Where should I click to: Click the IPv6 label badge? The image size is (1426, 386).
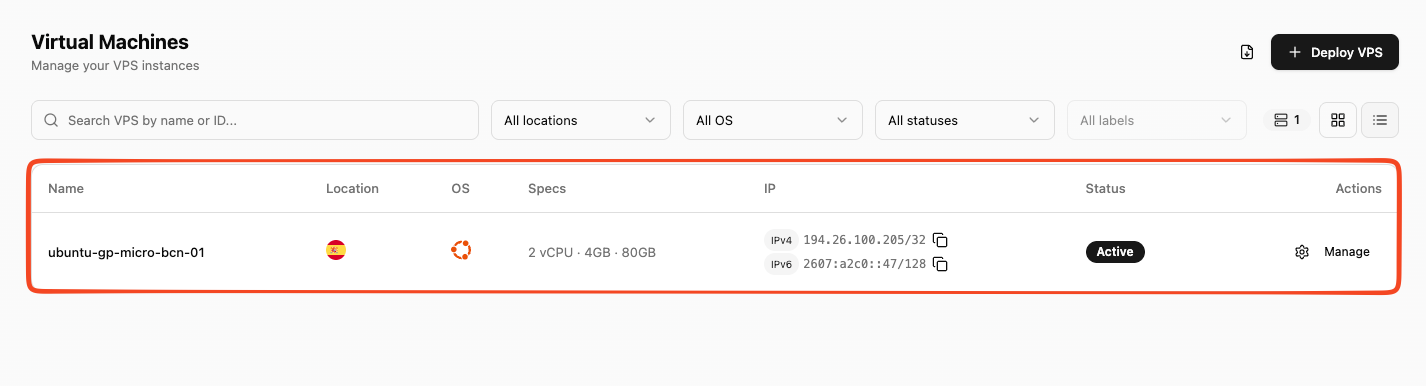[x=781, y=264]
